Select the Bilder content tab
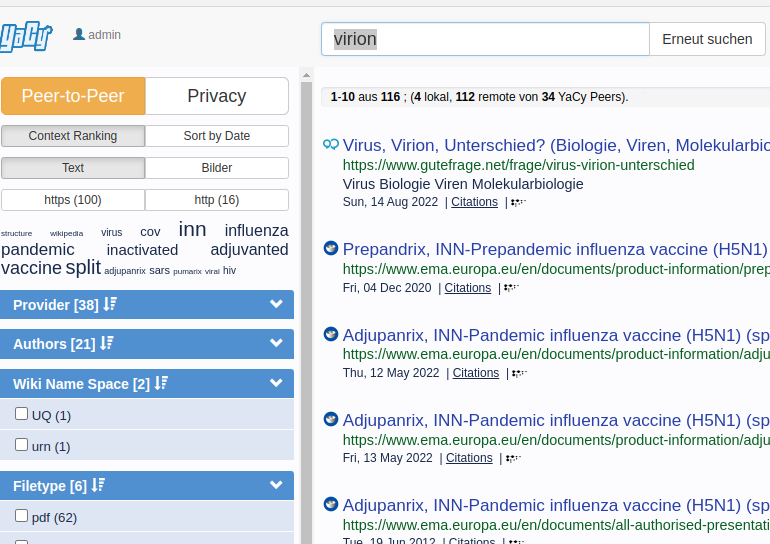Image resolution: width=770 pixels, height=544 pixels. click(x=217, y=168)
